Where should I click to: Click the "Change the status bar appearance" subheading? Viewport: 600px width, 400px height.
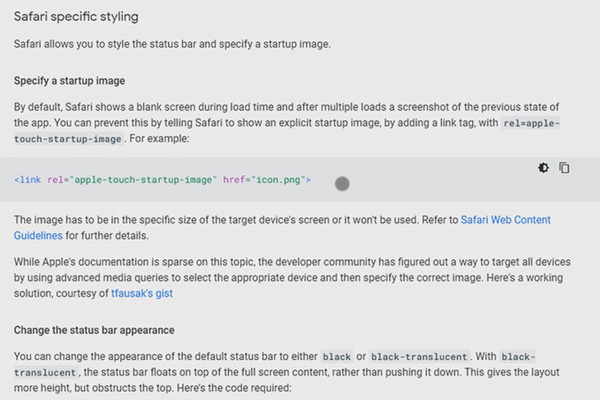94,330
